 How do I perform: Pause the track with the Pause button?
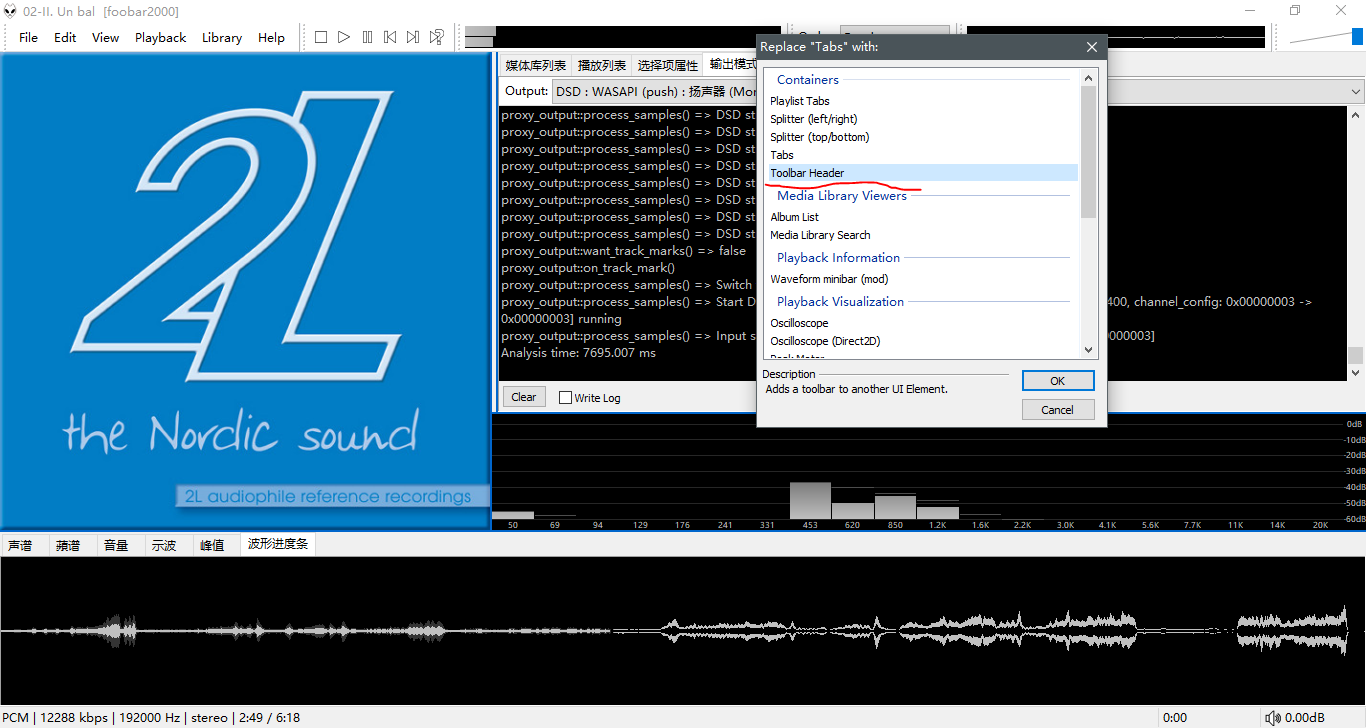coord(367,37)
